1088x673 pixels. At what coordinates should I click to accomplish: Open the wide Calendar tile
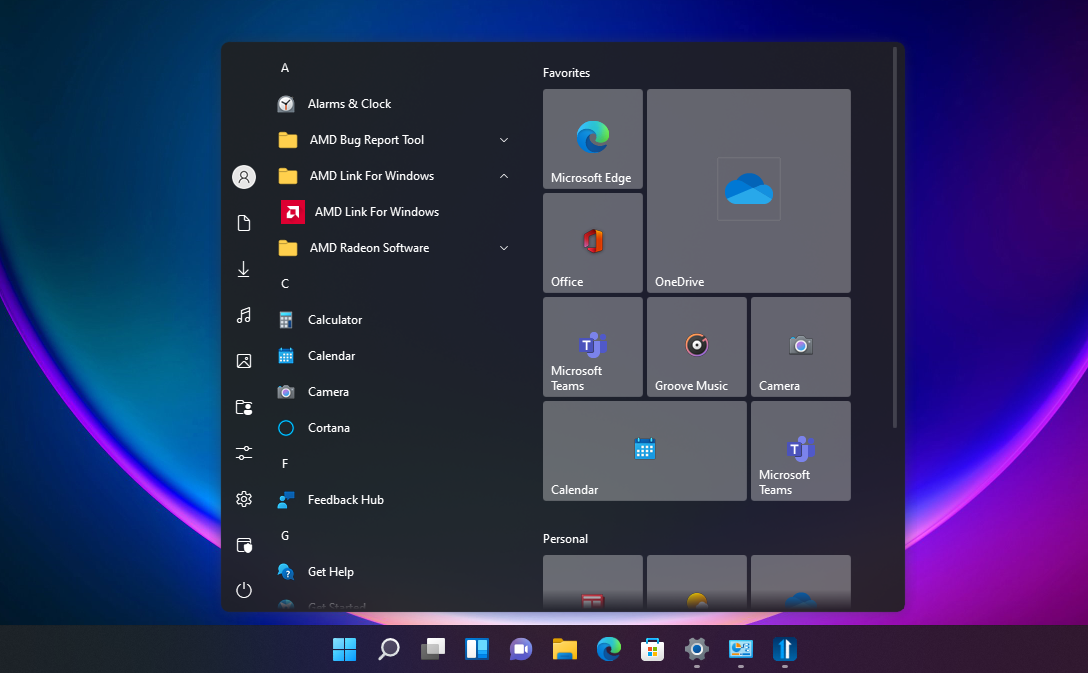point(645,451)
